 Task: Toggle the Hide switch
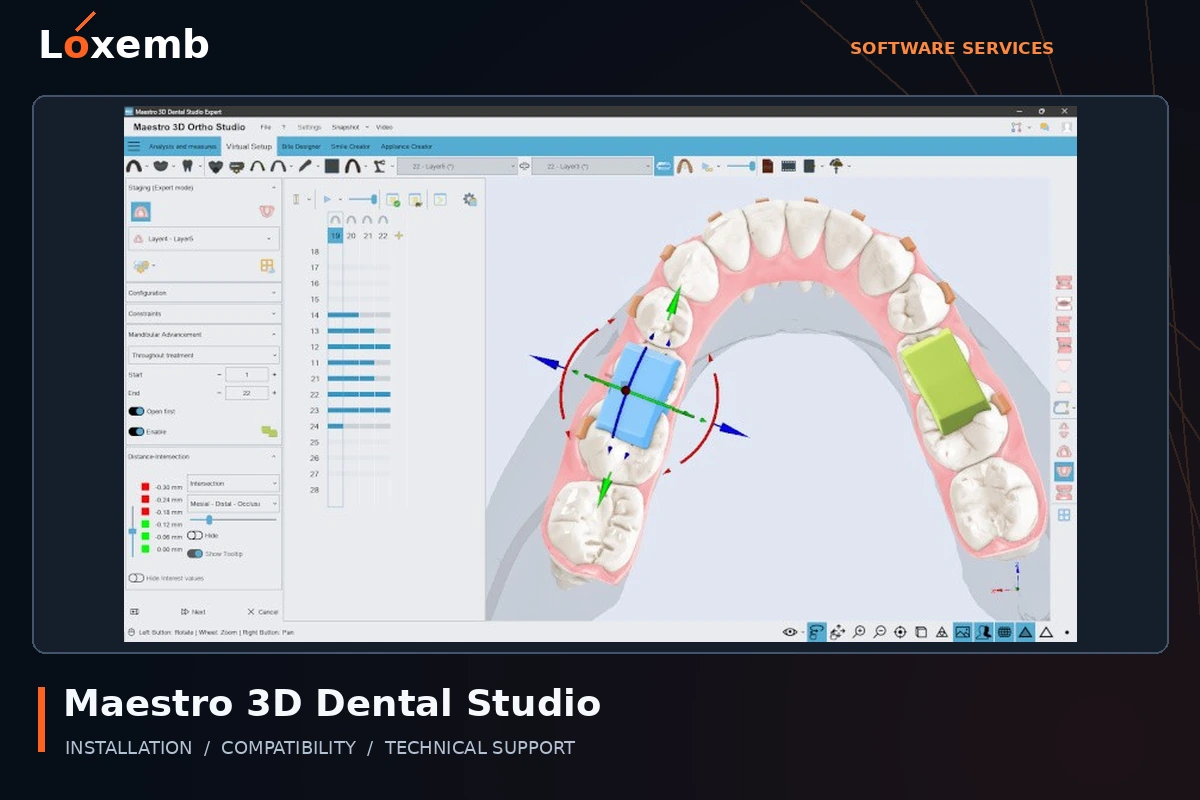[x=195, y=535]
